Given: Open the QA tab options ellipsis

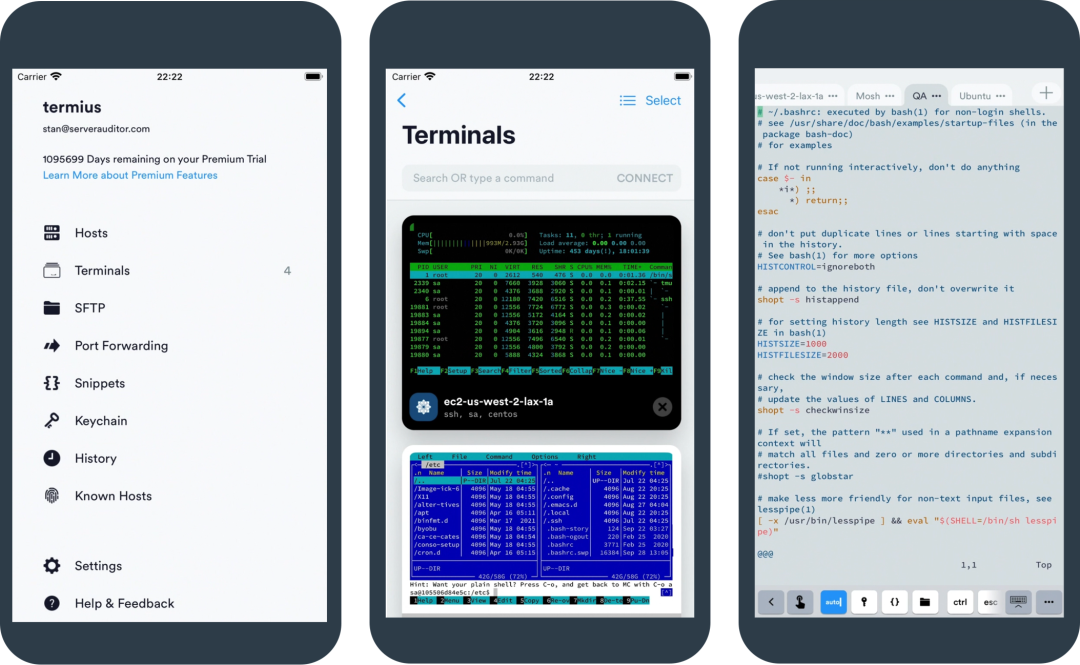Looking at the screenshot, I should (936, 96).
